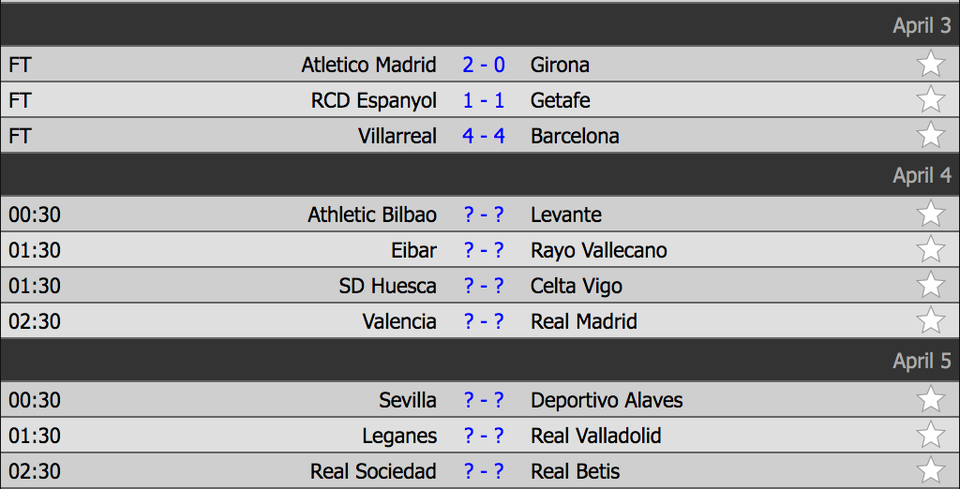960x489 pixels.
Task: Click the 1 - 1 Espanyol Getafe score
Action: tap(484, 100)
